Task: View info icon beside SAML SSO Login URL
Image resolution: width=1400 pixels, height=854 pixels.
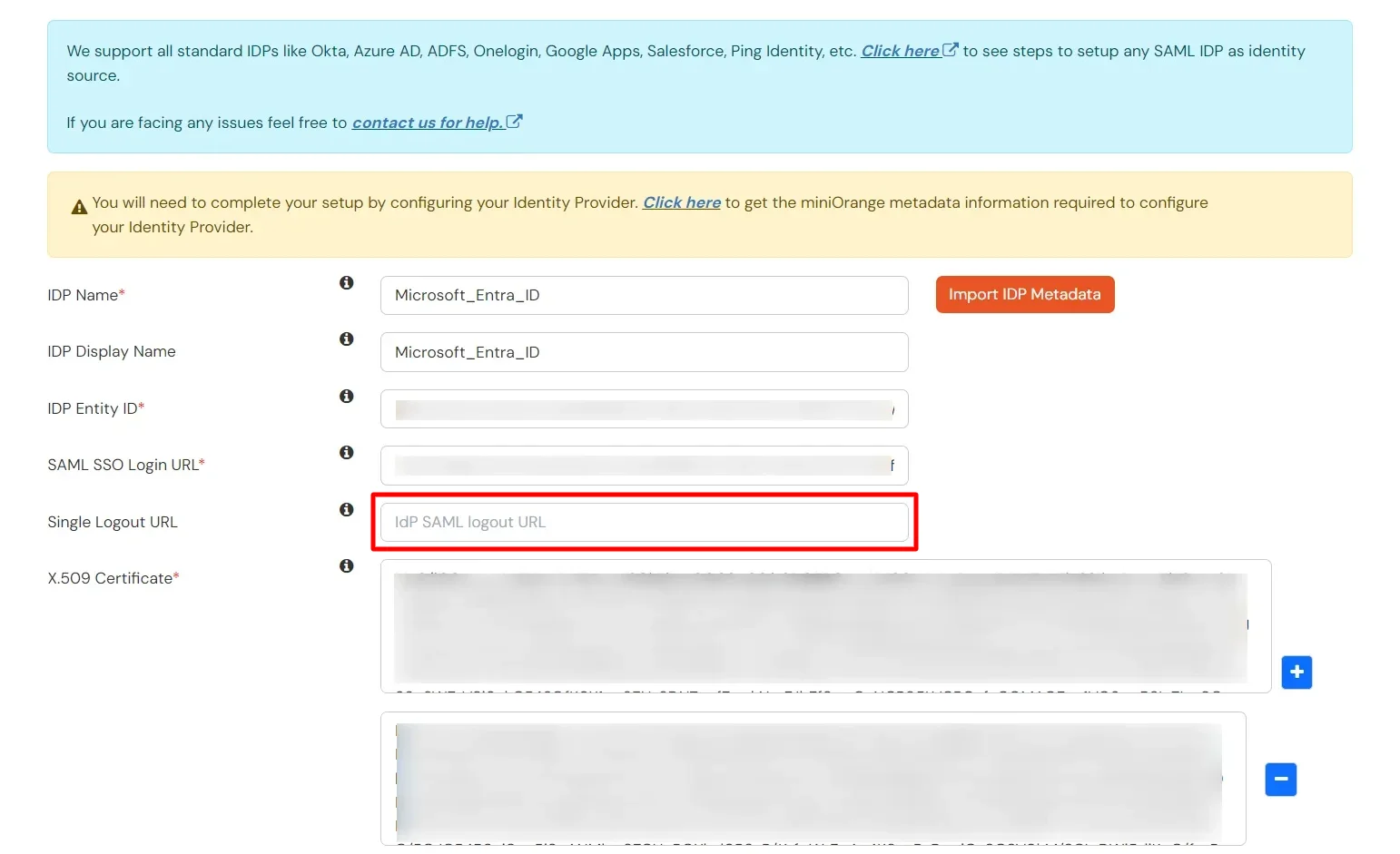Action: click(x=346, y=452)
